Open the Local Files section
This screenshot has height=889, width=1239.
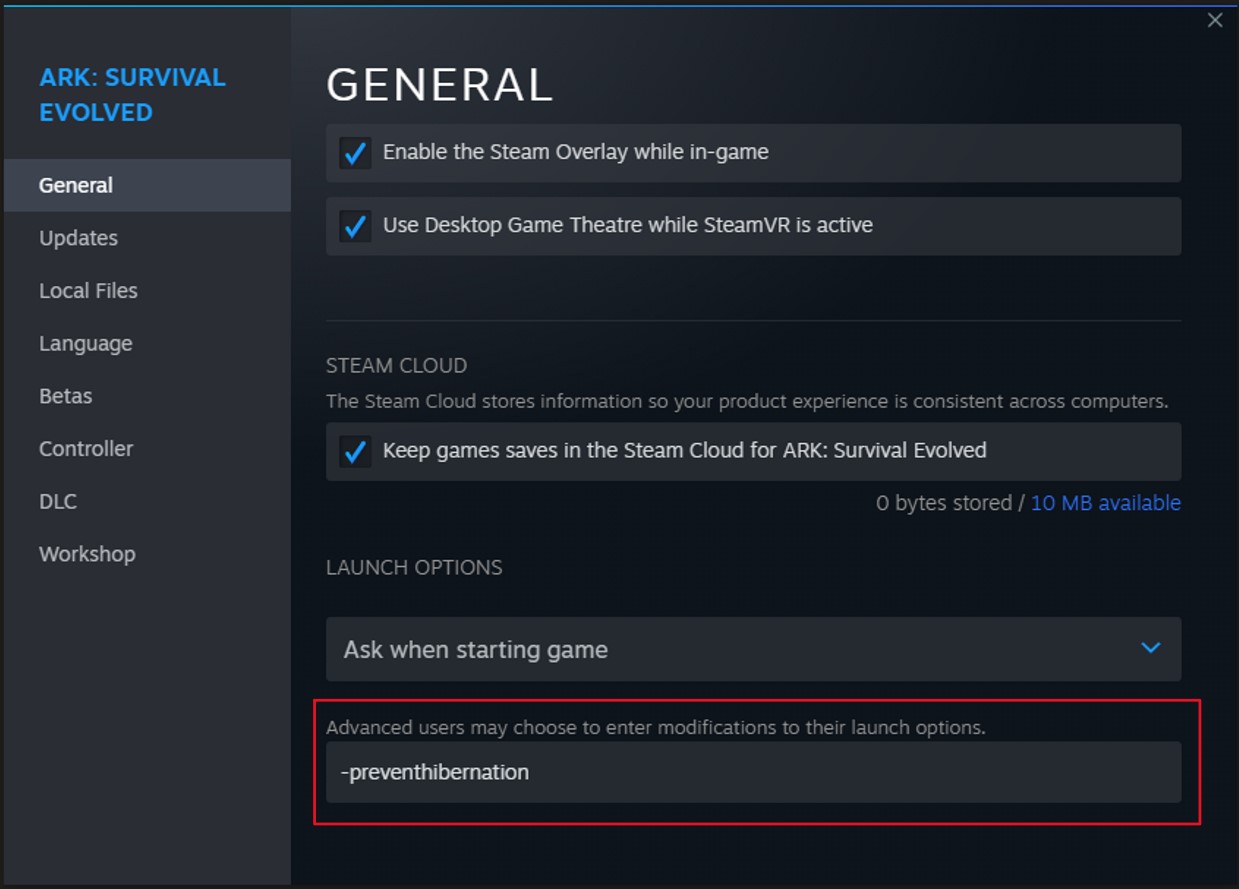88,291
